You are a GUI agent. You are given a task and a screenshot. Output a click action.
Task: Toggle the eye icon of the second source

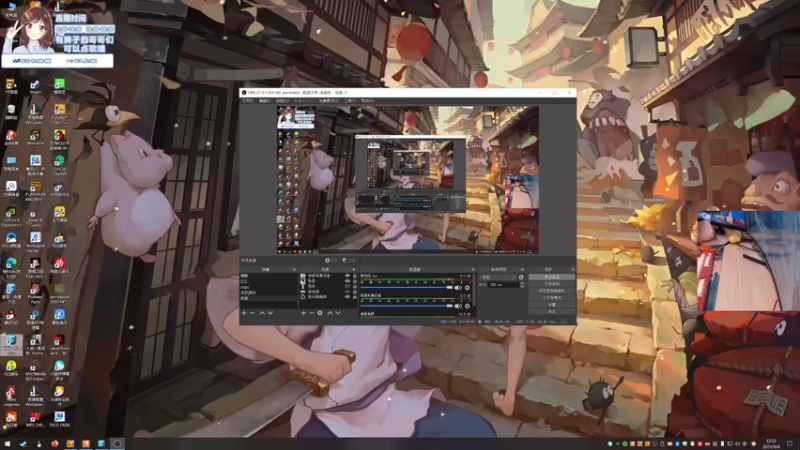[347, 281]
